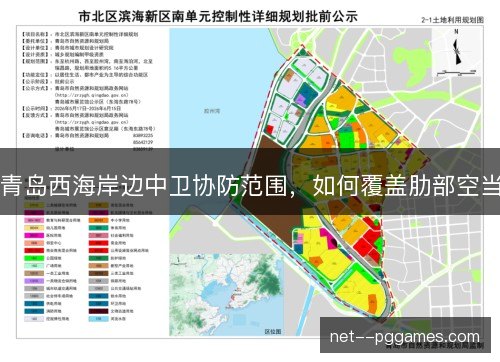Click the 广场用地 mint legend swatch
Image resolution: width=500 pixels, height=362 pixels.
point(34,266)
